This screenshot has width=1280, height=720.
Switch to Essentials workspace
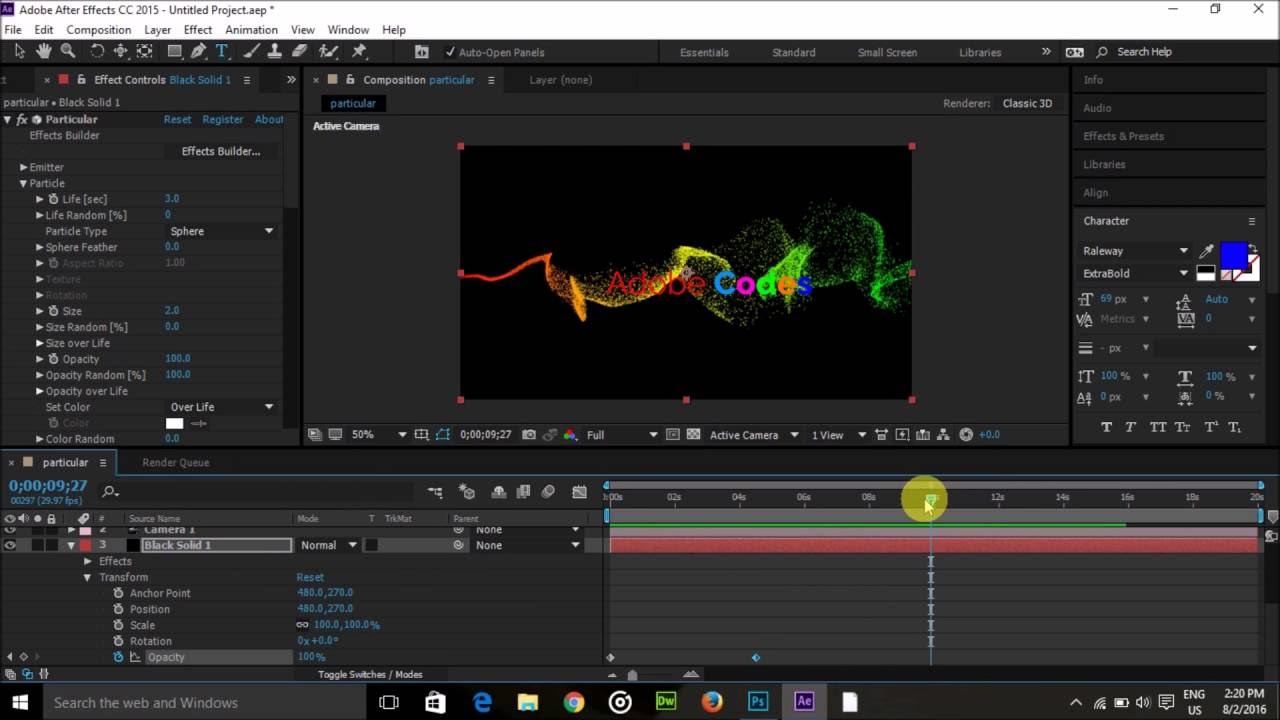pos(704,52)
